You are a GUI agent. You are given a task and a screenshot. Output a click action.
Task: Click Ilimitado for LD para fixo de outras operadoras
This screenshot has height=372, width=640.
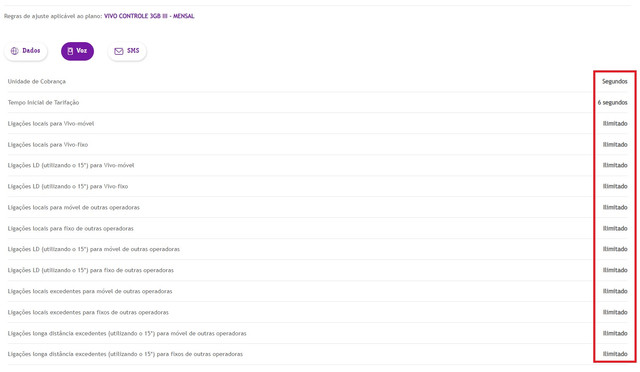pos(615,270)
